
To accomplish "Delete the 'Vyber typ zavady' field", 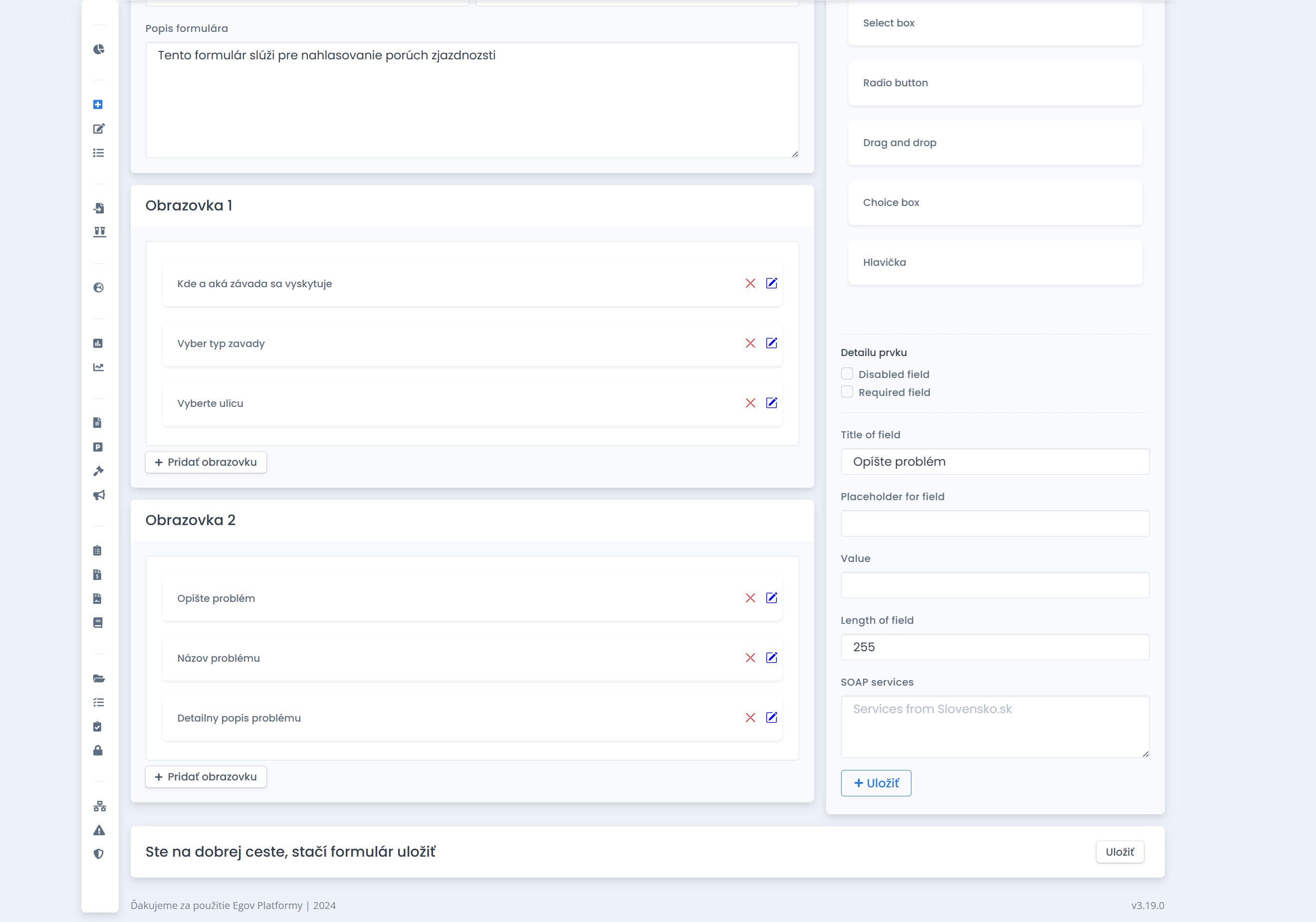I will 750,343.
